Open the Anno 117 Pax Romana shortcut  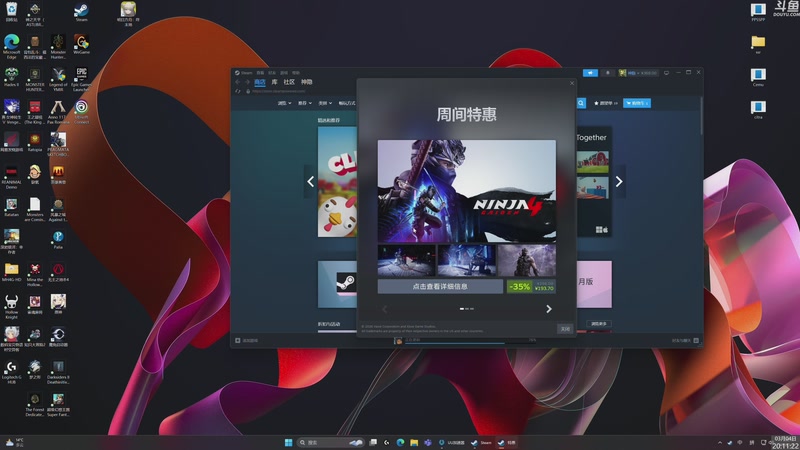58,112
